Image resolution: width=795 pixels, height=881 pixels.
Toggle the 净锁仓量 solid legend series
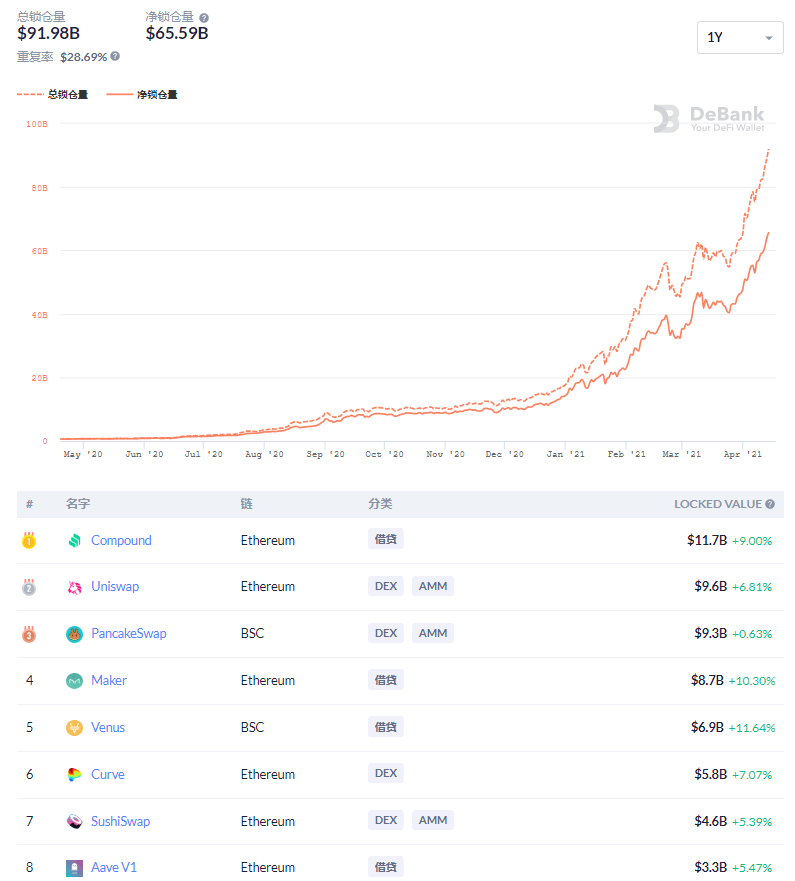(142, 94)
